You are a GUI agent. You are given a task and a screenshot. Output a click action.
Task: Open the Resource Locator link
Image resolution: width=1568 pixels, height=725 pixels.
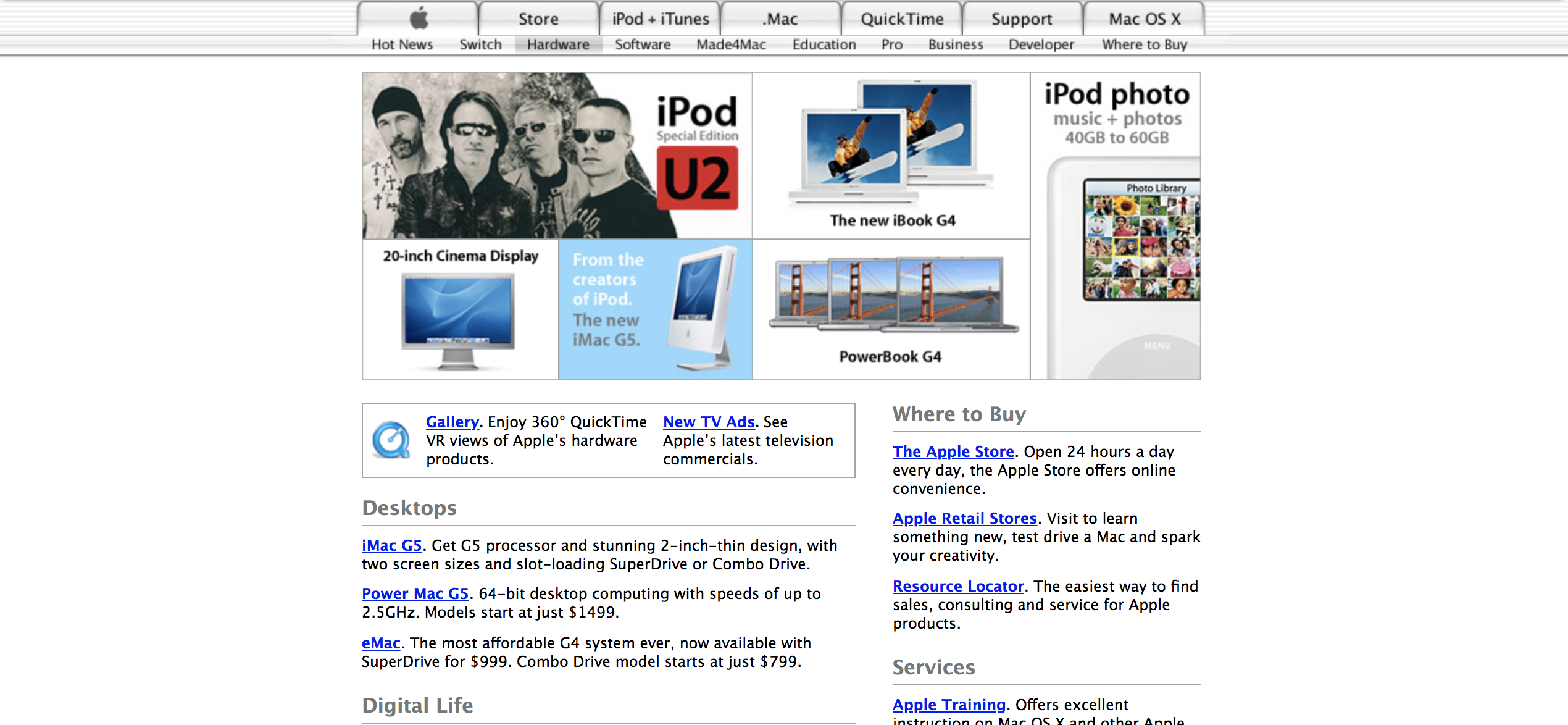(957, 586)
